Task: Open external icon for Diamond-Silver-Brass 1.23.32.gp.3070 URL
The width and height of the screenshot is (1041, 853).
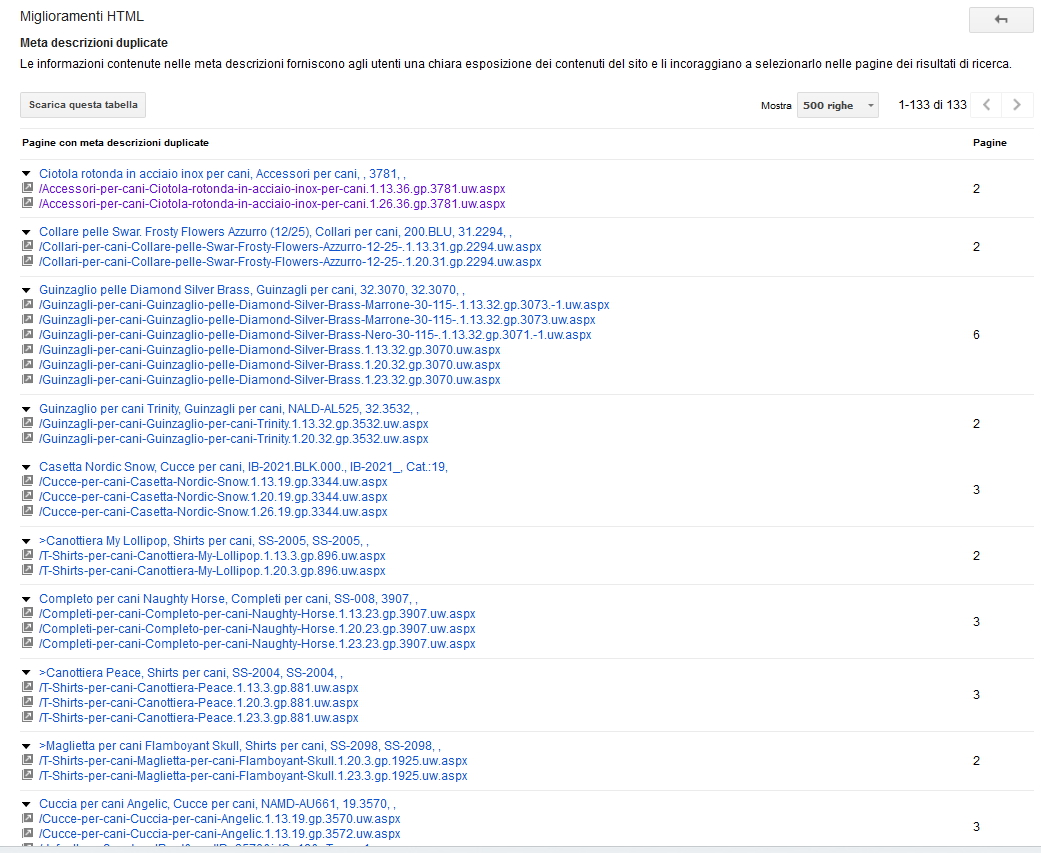Action: (x=27, y=379)
